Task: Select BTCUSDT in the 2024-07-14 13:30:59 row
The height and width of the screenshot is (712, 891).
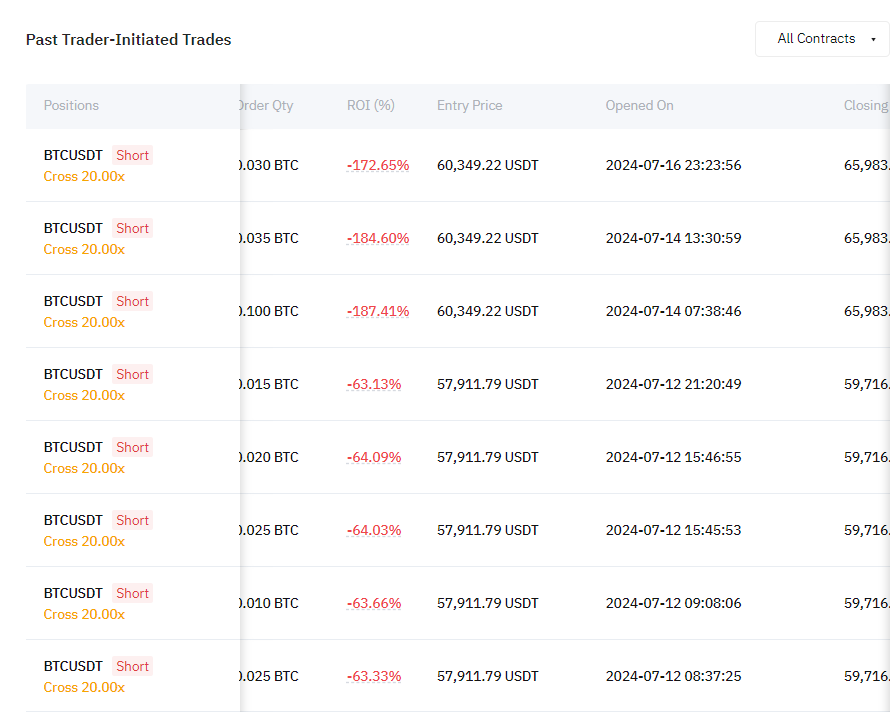Action: tap(73, 228)
